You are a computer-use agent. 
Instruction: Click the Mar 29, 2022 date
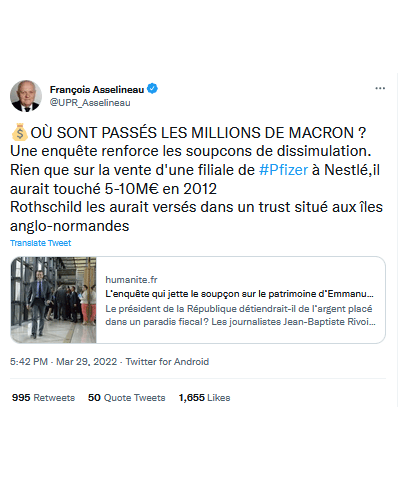tap(87, 362)
